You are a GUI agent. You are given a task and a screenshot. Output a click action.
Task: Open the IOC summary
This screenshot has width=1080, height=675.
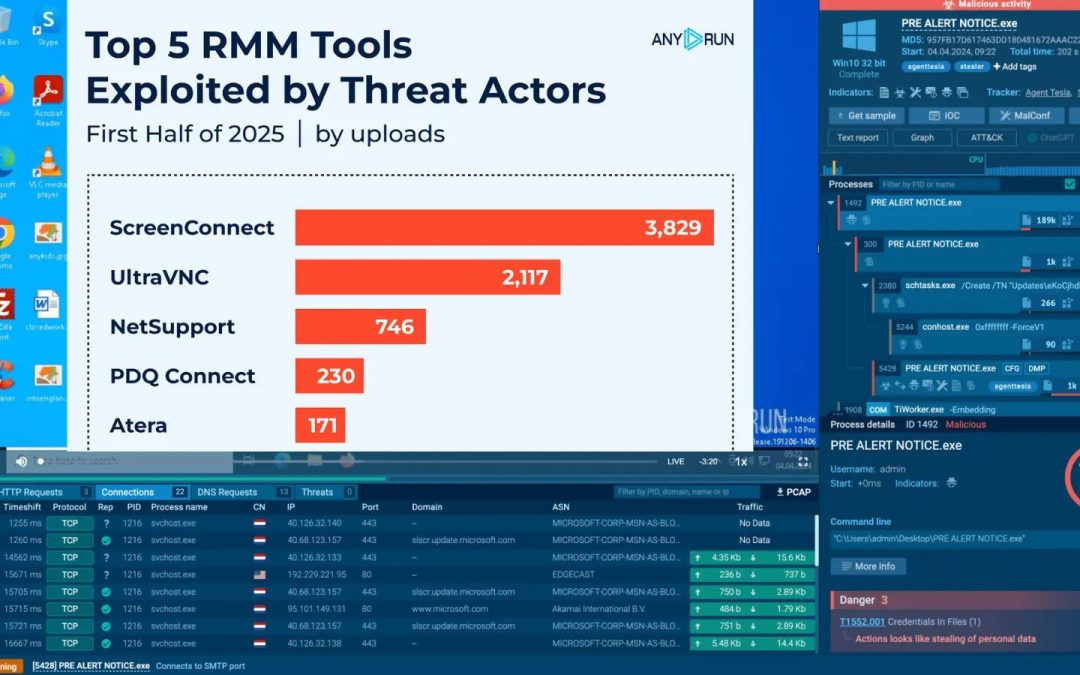point(945,116)
